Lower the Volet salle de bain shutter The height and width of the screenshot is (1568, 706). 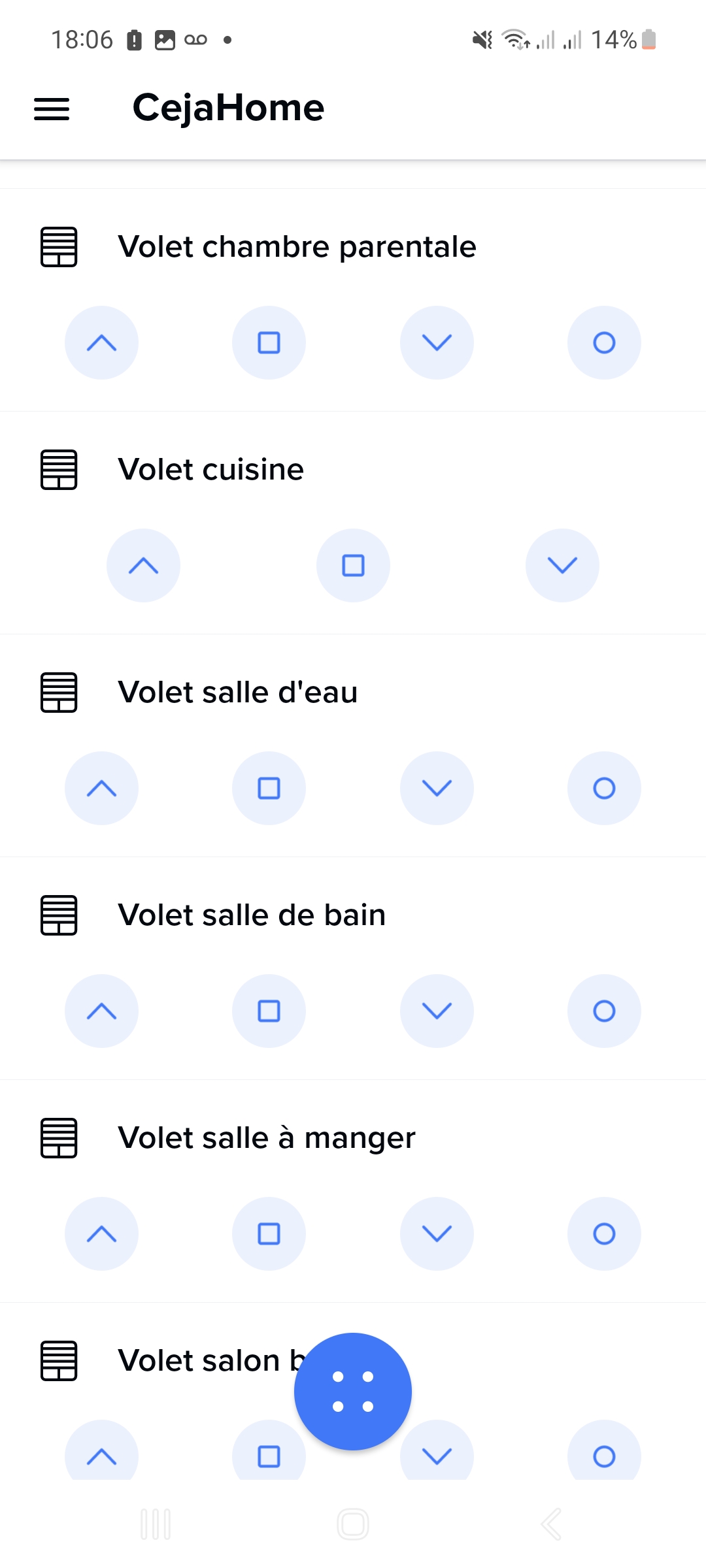tap(437, 1011)
